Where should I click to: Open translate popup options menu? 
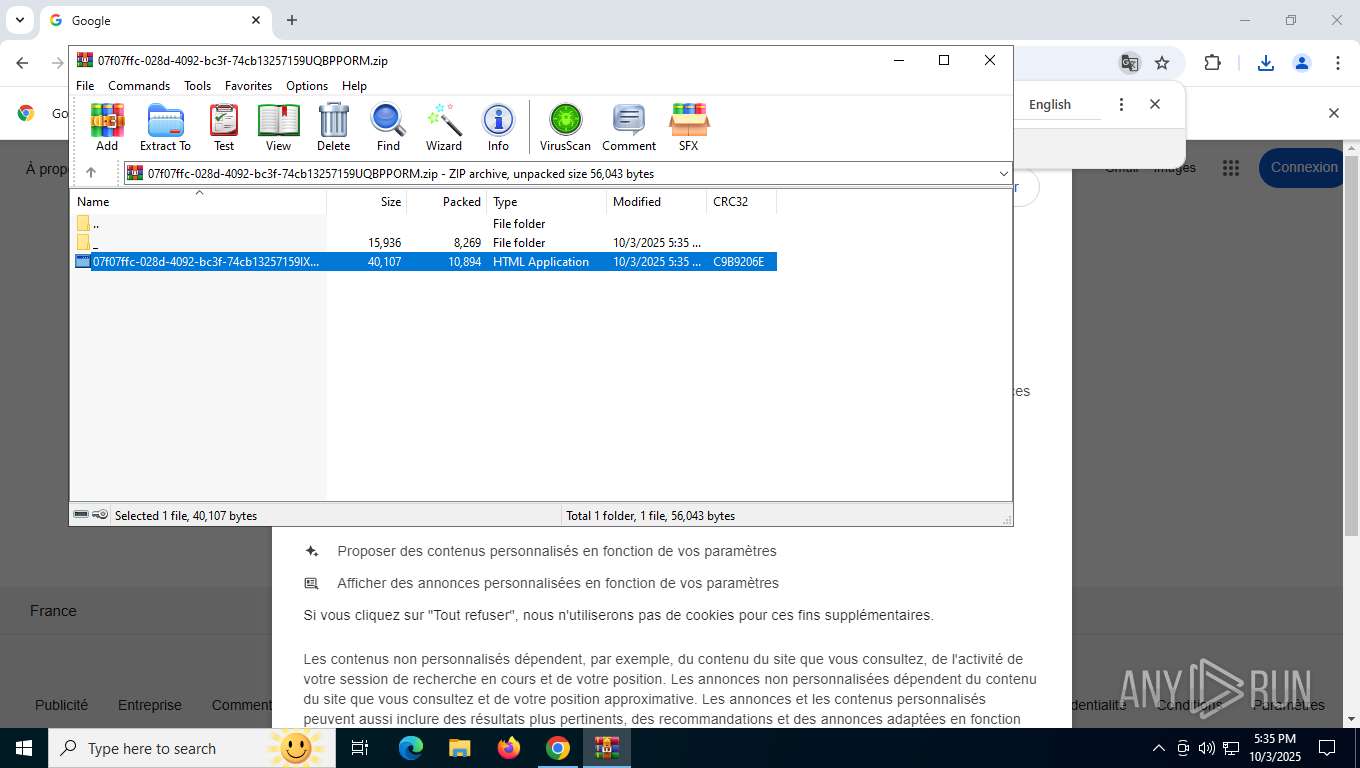[x=1121, y=105]
